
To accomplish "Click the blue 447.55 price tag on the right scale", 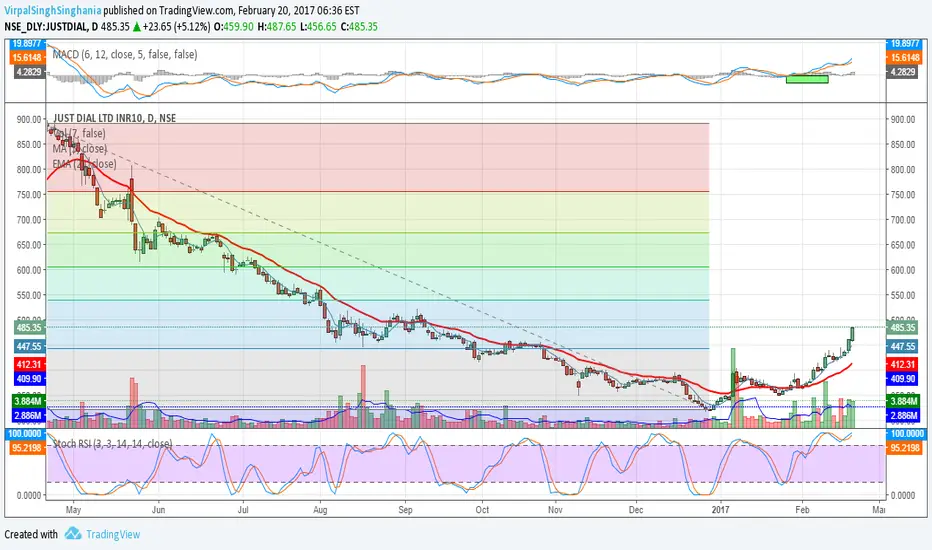I will coord(903,346).
